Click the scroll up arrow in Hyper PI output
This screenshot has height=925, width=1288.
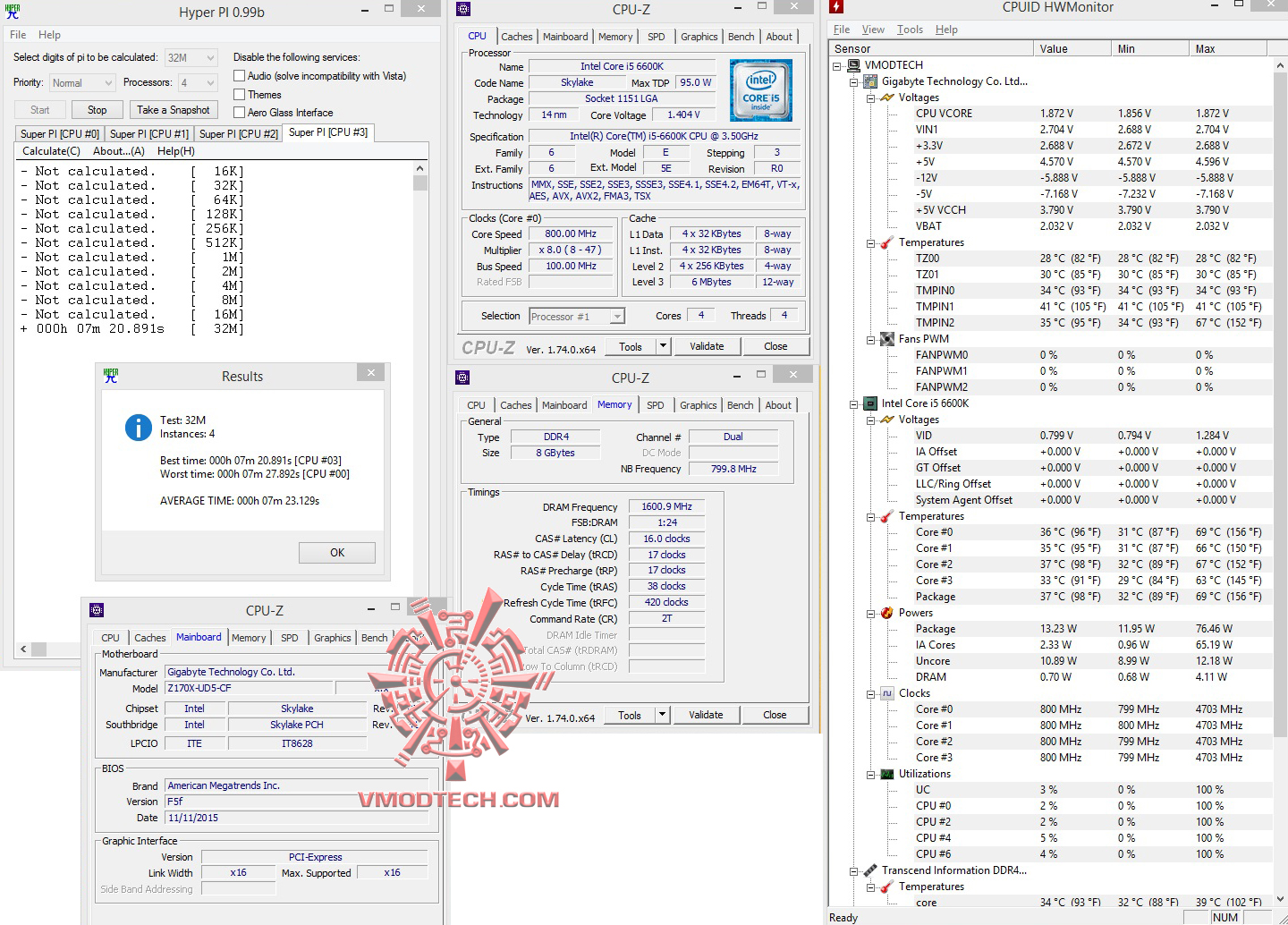click(x=419, y=168)
